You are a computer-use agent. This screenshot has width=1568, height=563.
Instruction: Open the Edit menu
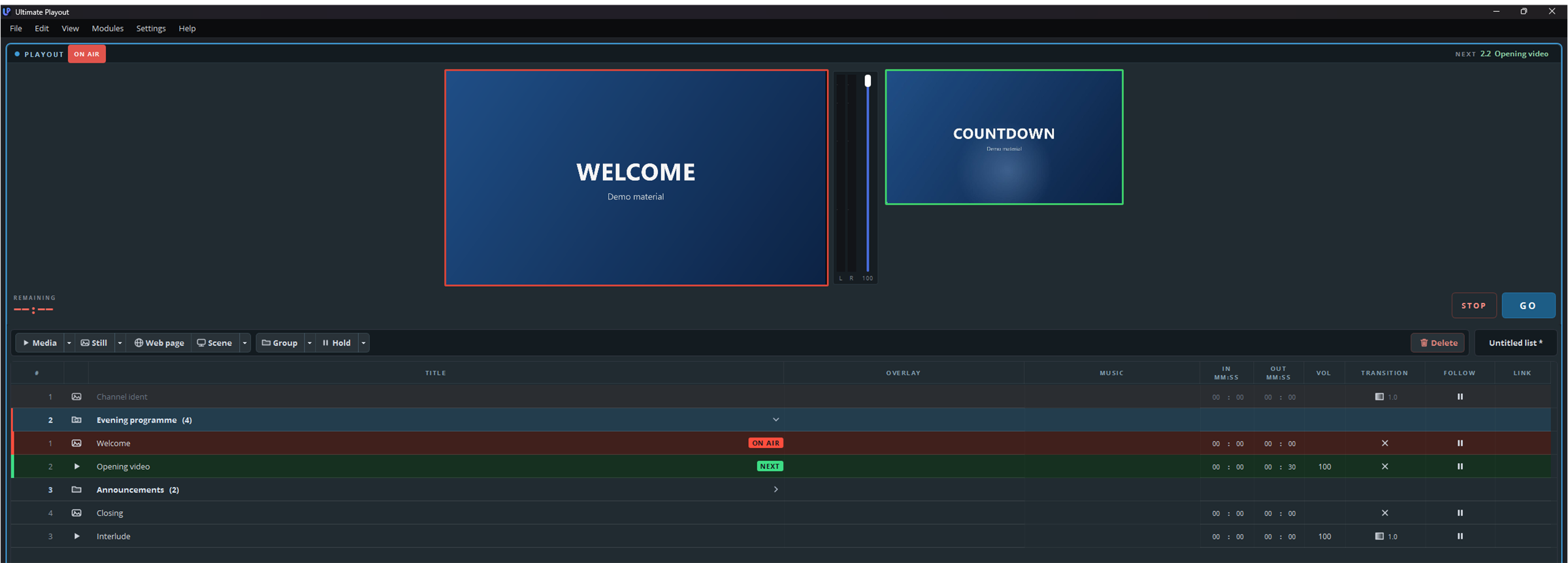point(42,29)
